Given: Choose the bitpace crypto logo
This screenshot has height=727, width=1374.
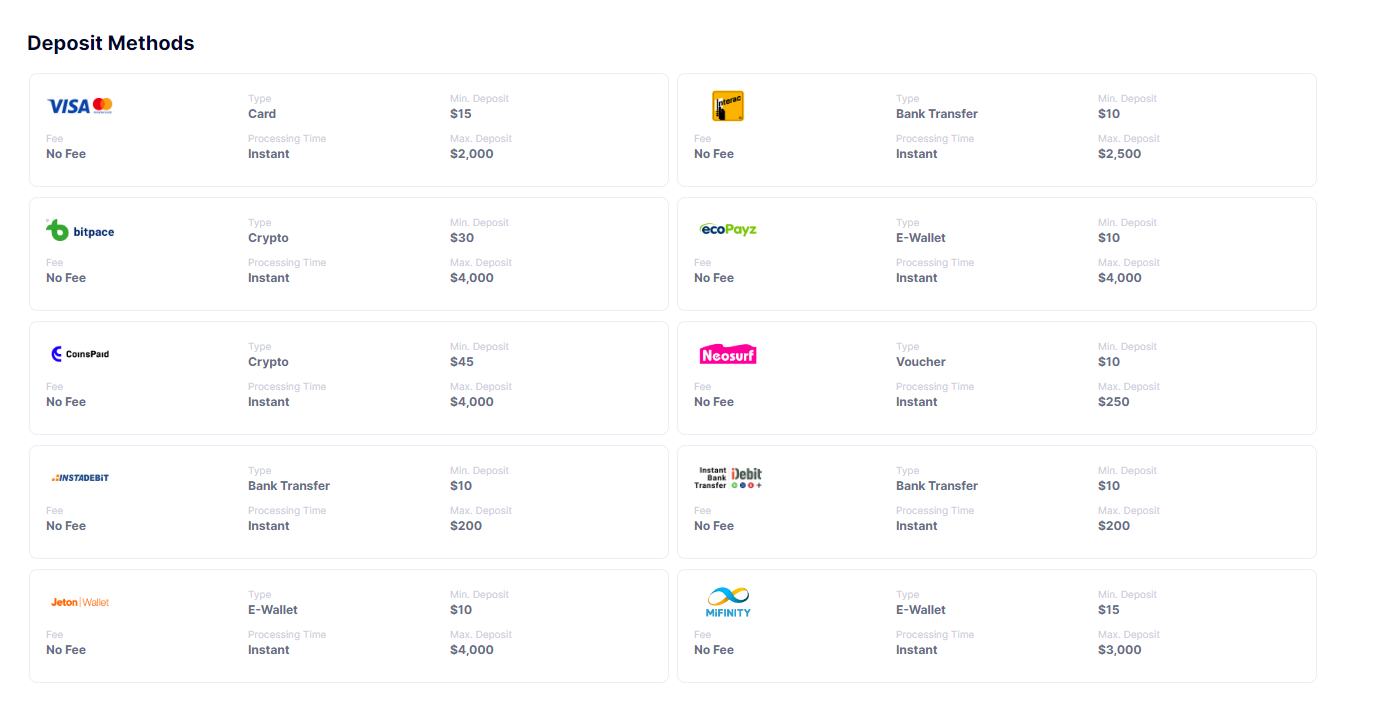Looking at the screenshot, I should (x=80, y=230).
